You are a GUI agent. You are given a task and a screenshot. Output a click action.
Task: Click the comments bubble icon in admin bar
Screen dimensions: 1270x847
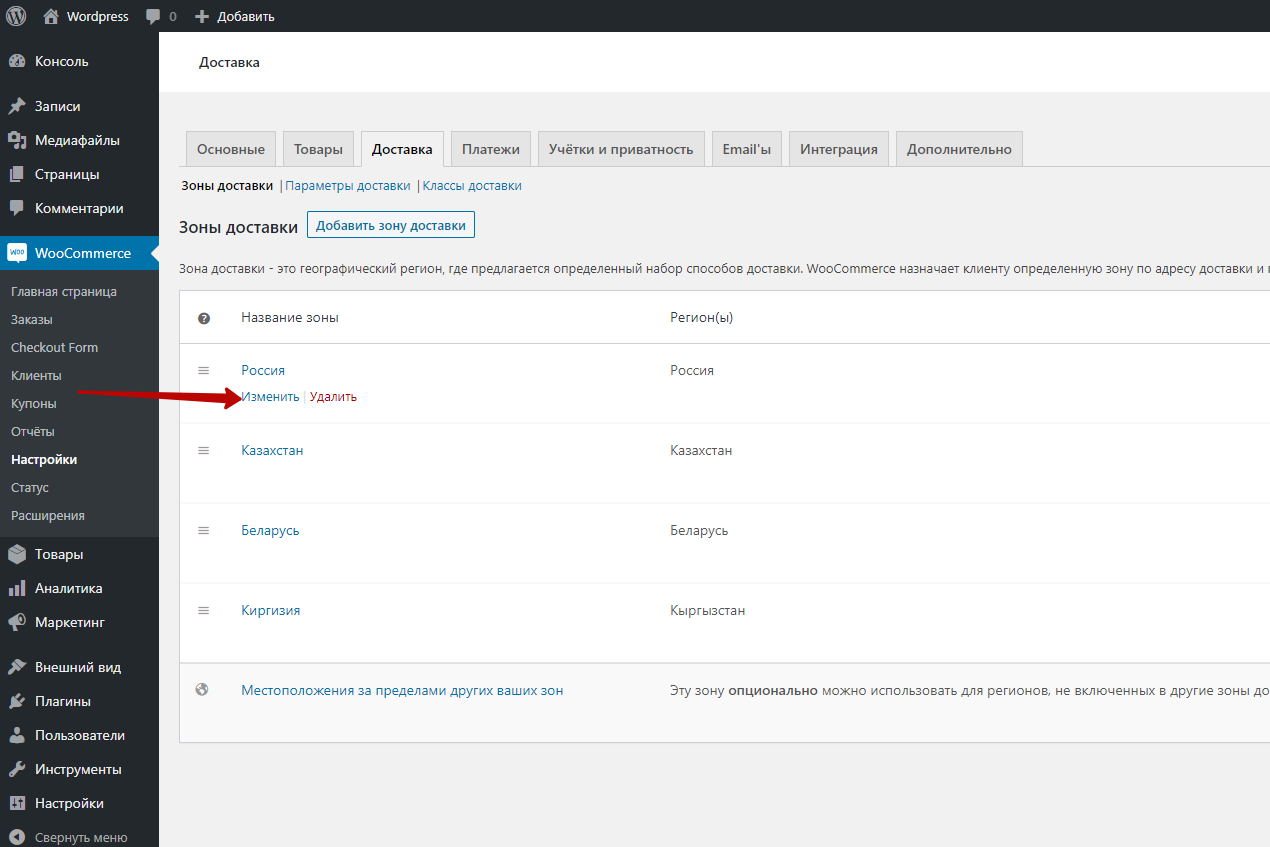152,16
